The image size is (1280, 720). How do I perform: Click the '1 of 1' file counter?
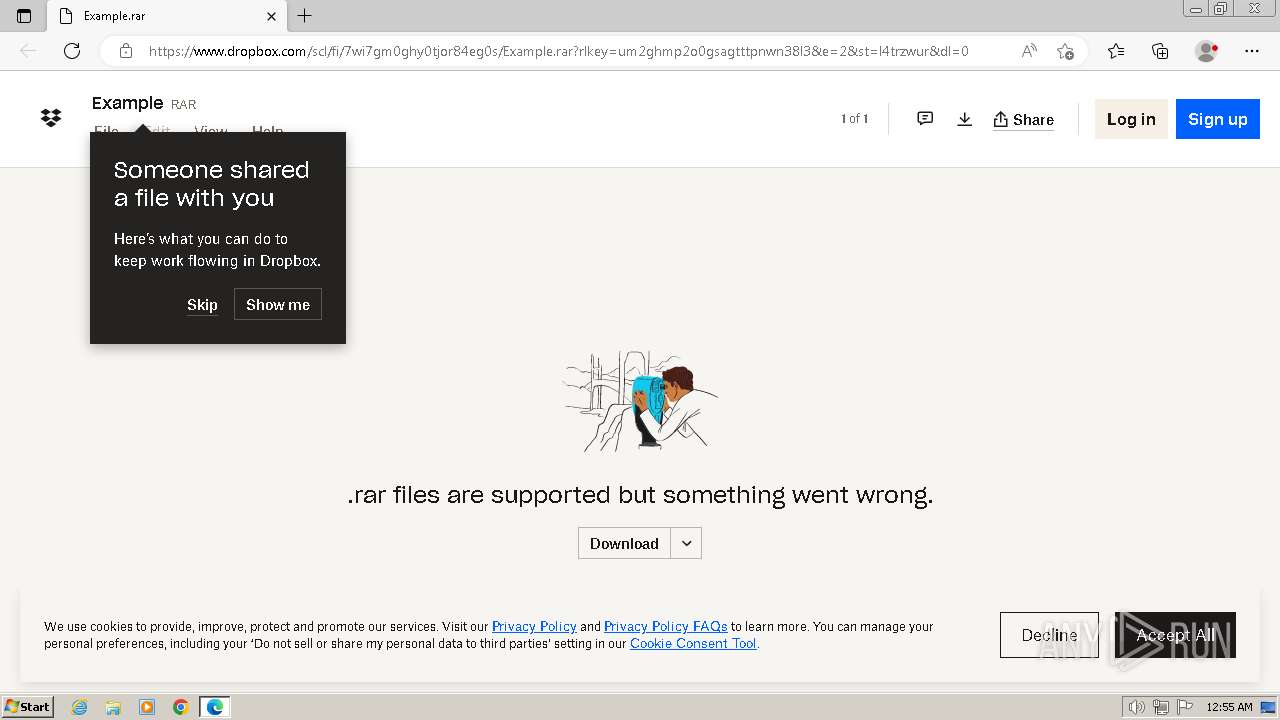(x=854, y=119)
